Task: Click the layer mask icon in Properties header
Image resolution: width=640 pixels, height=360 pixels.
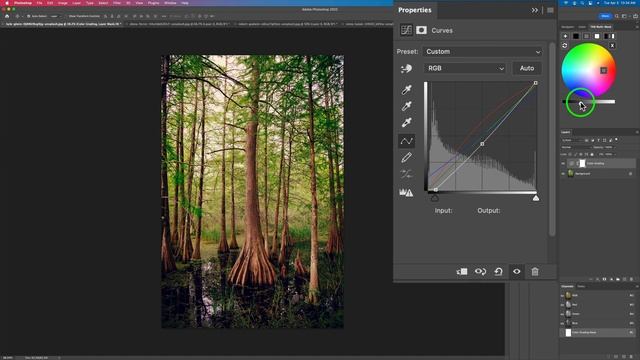Action: (421, 30)
